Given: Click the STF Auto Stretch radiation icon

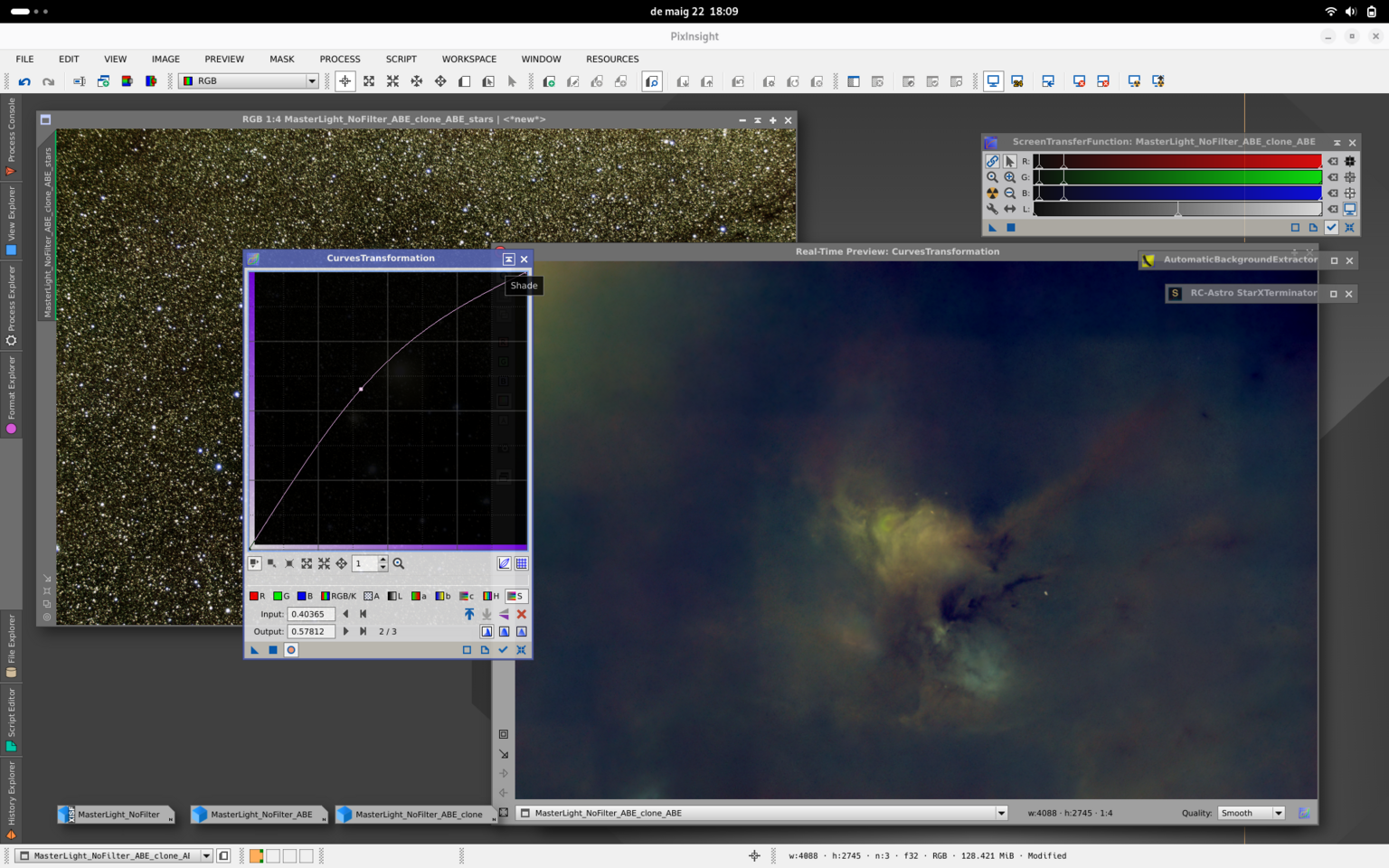Looking at the screenshot, I should point(992,193).
